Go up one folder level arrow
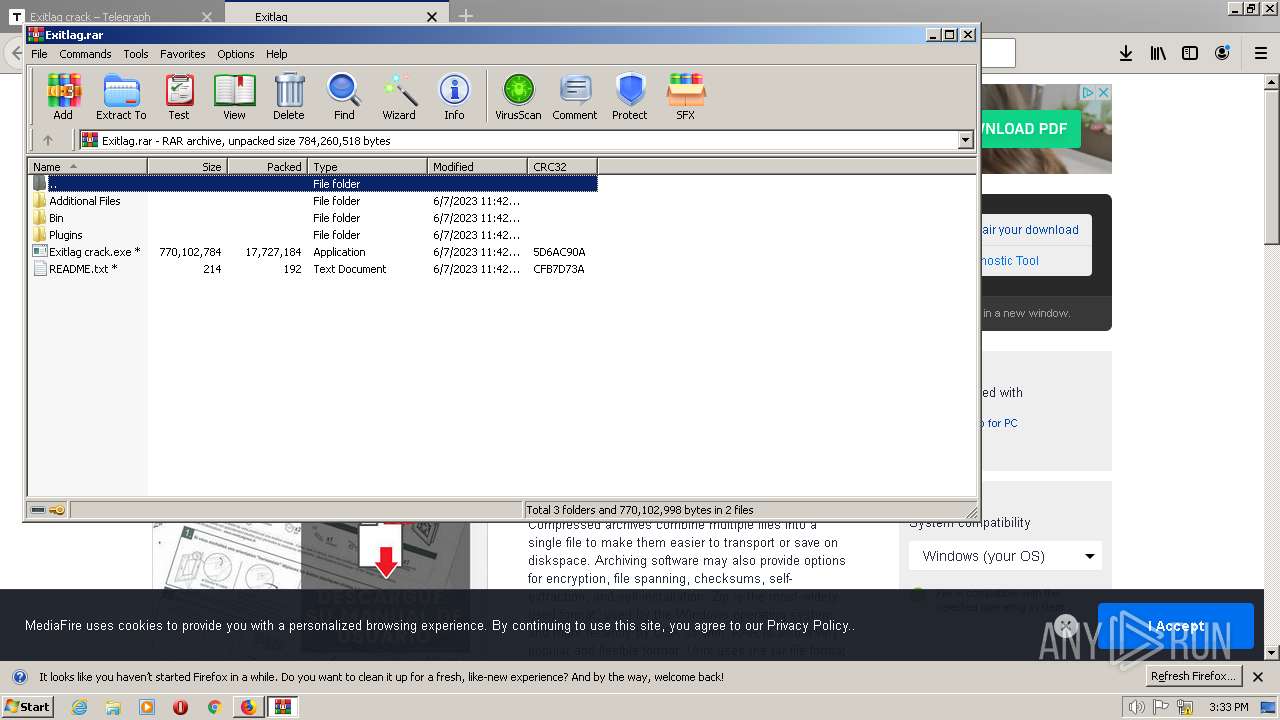 [47, 141]
